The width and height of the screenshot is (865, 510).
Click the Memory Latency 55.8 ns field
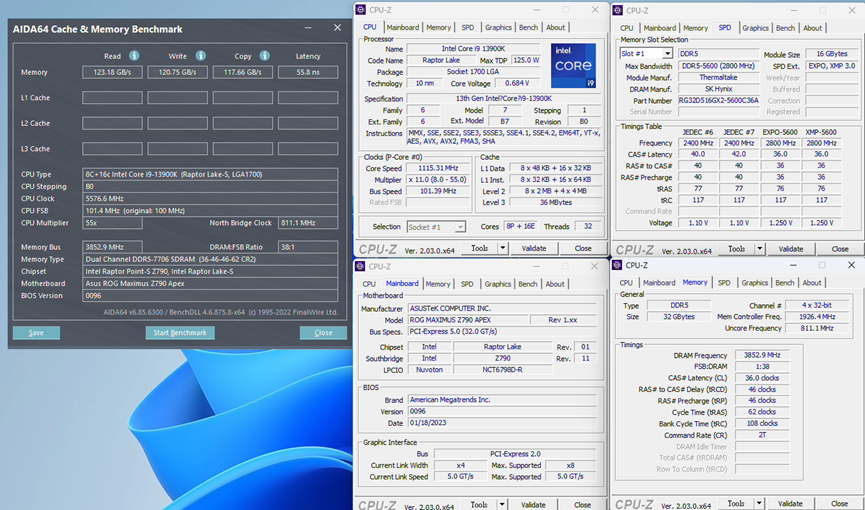(308, 72)
